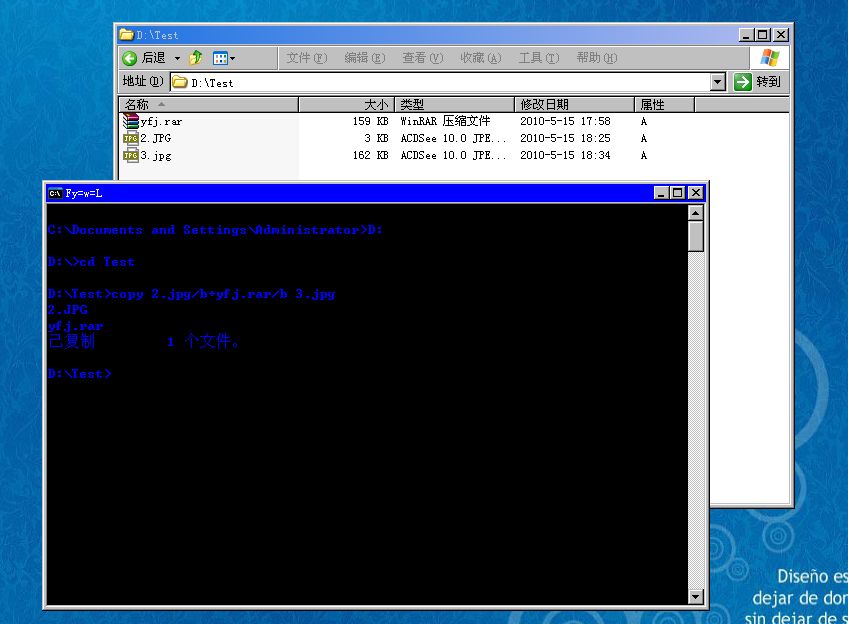Click the command window scrollbar thumb
This screenshot has height=624, width=848.
[695, 236]
